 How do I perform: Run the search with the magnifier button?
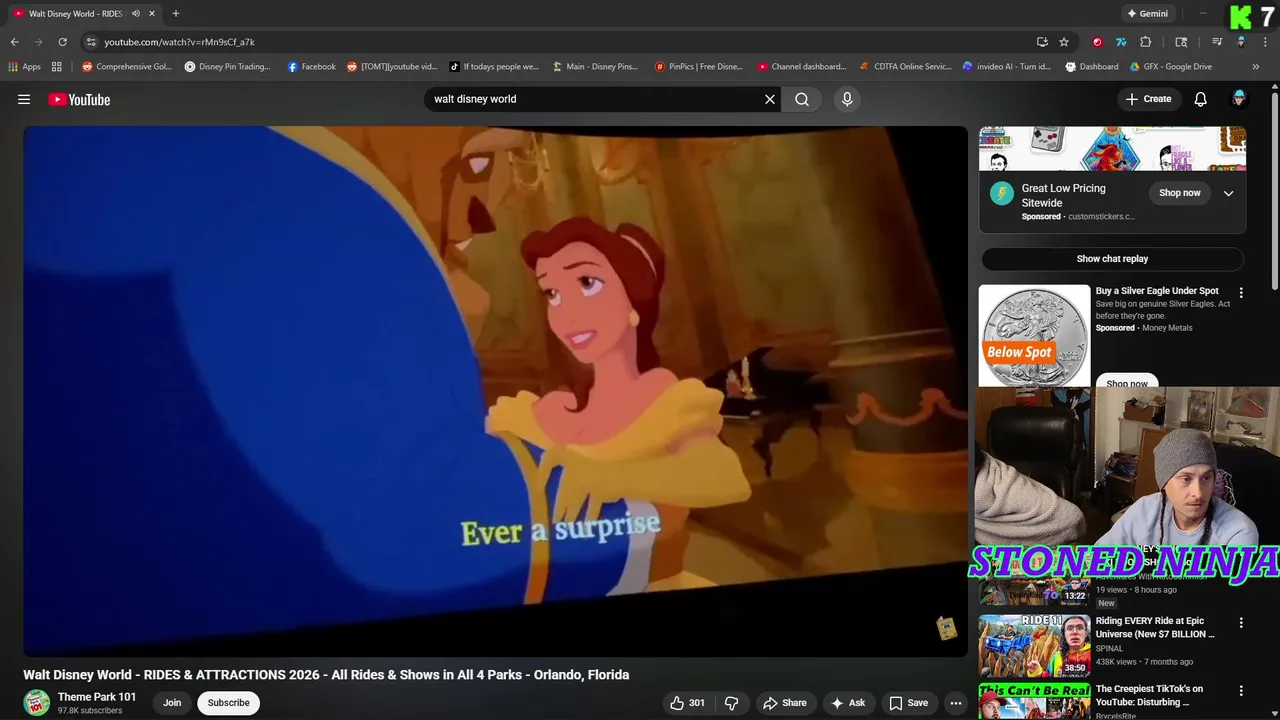click(x=802, y=99)
